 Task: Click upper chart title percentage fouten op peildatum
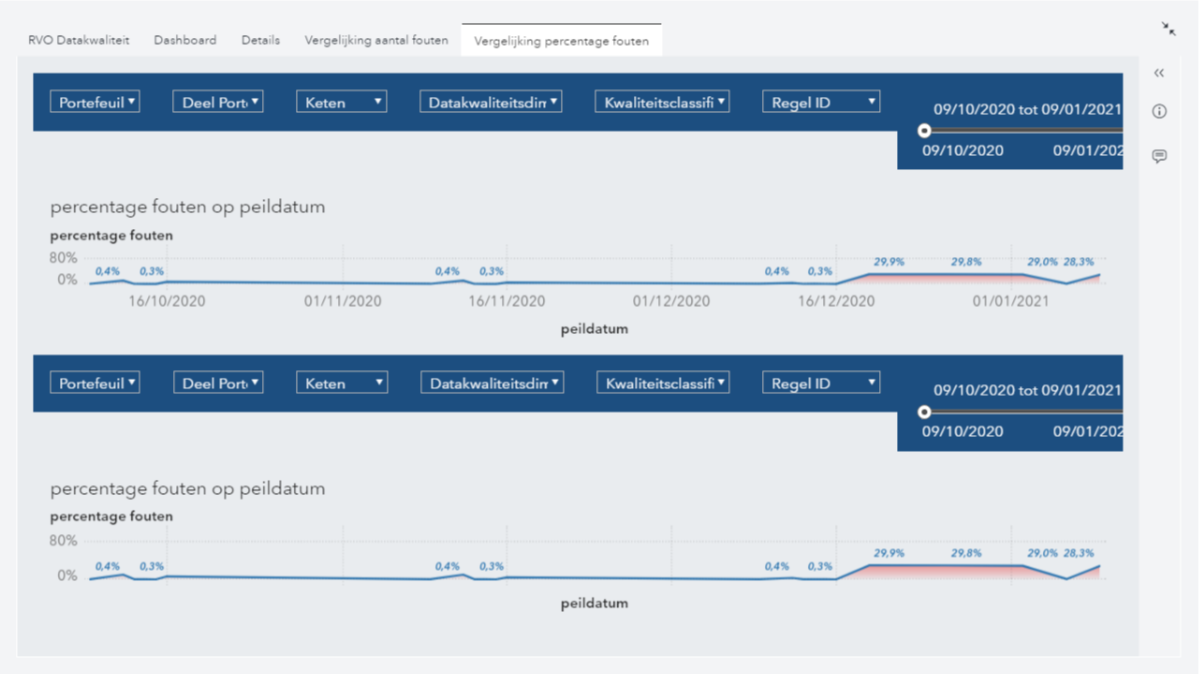pyautogui.click(x=188, y=208)
